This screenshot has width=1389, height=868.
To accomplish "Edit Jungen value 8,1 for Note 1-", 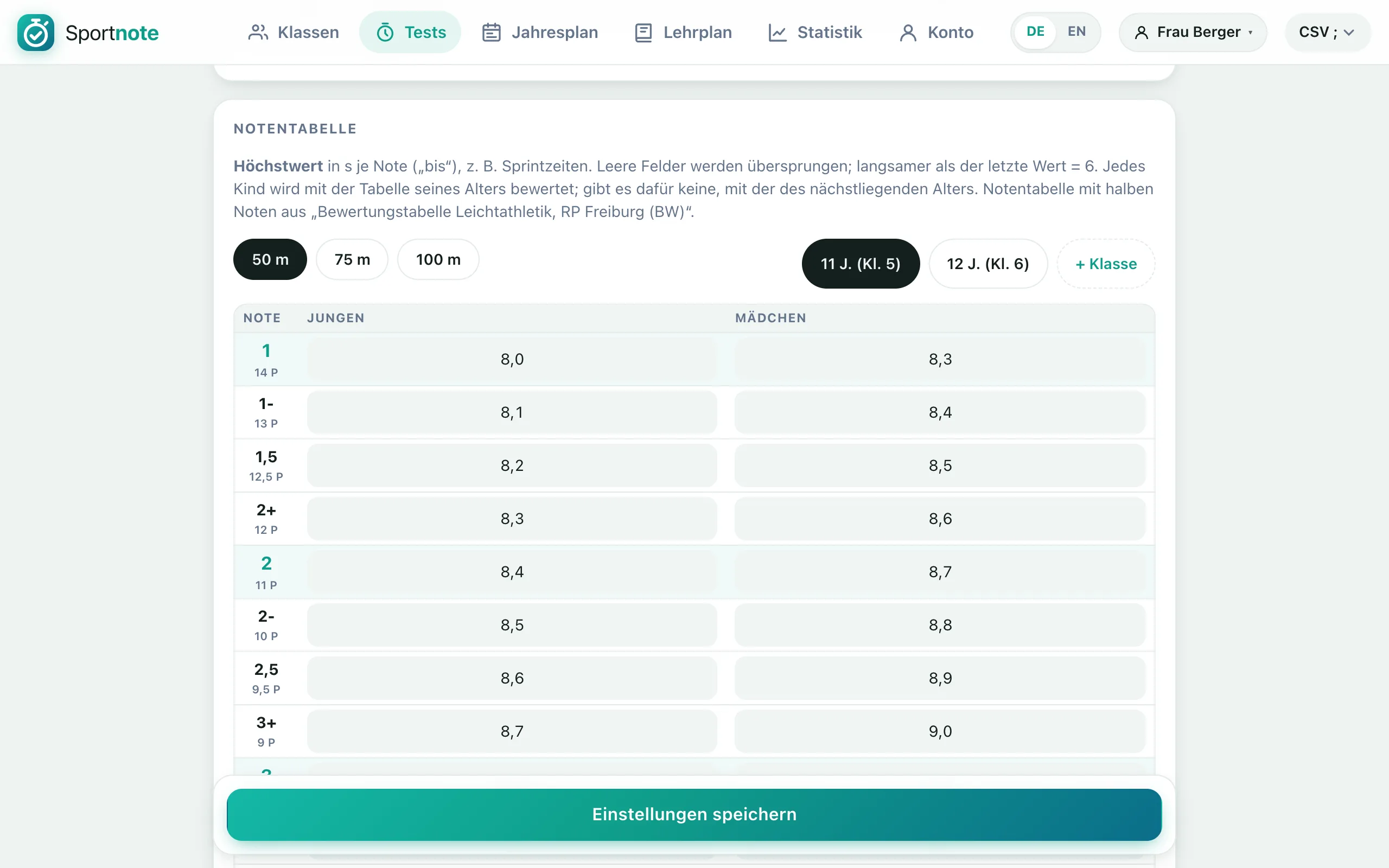I will coord(512,412).
